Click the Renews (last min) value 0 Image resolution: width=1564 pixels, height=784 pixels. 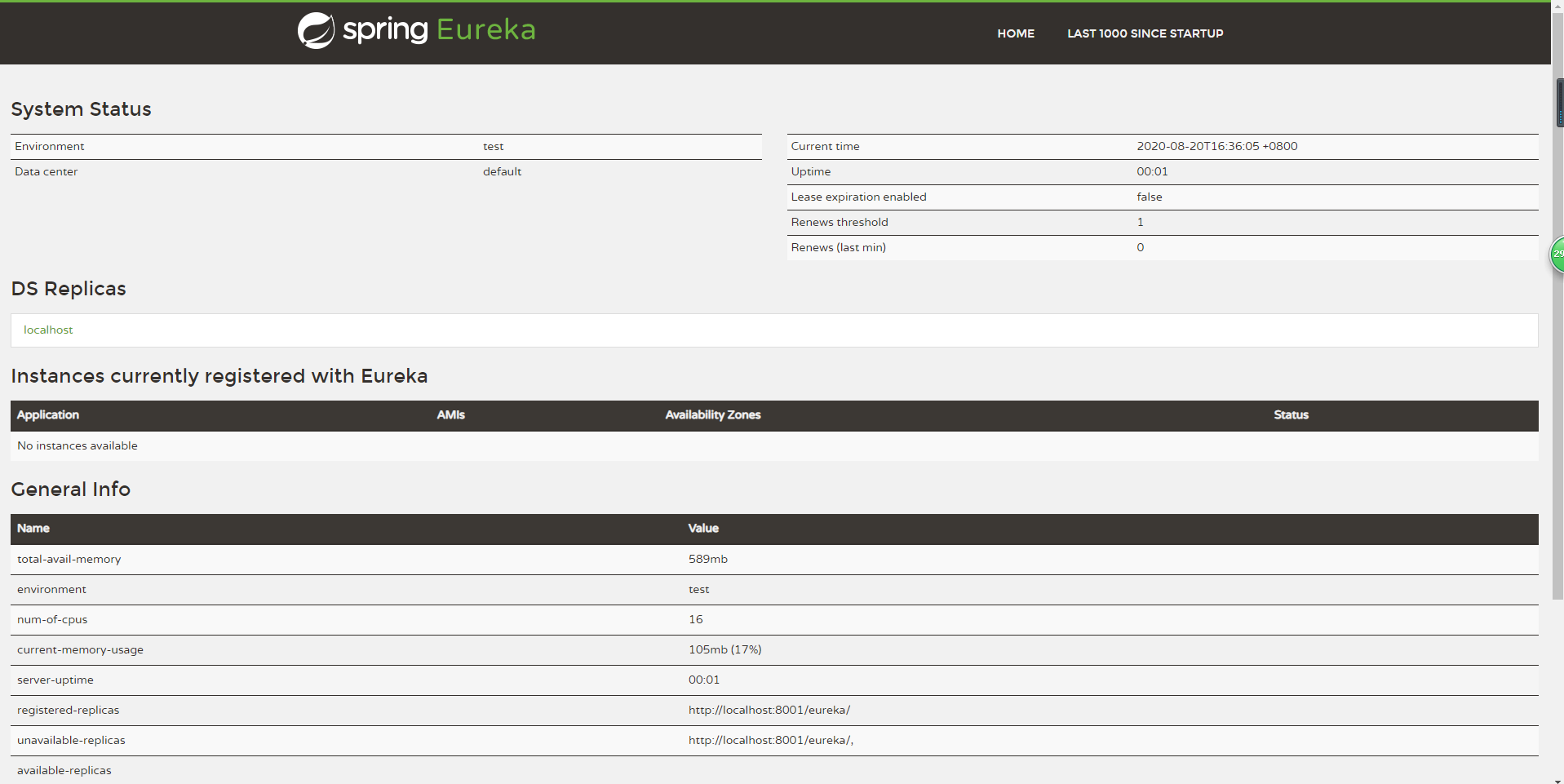(1141, 247)
